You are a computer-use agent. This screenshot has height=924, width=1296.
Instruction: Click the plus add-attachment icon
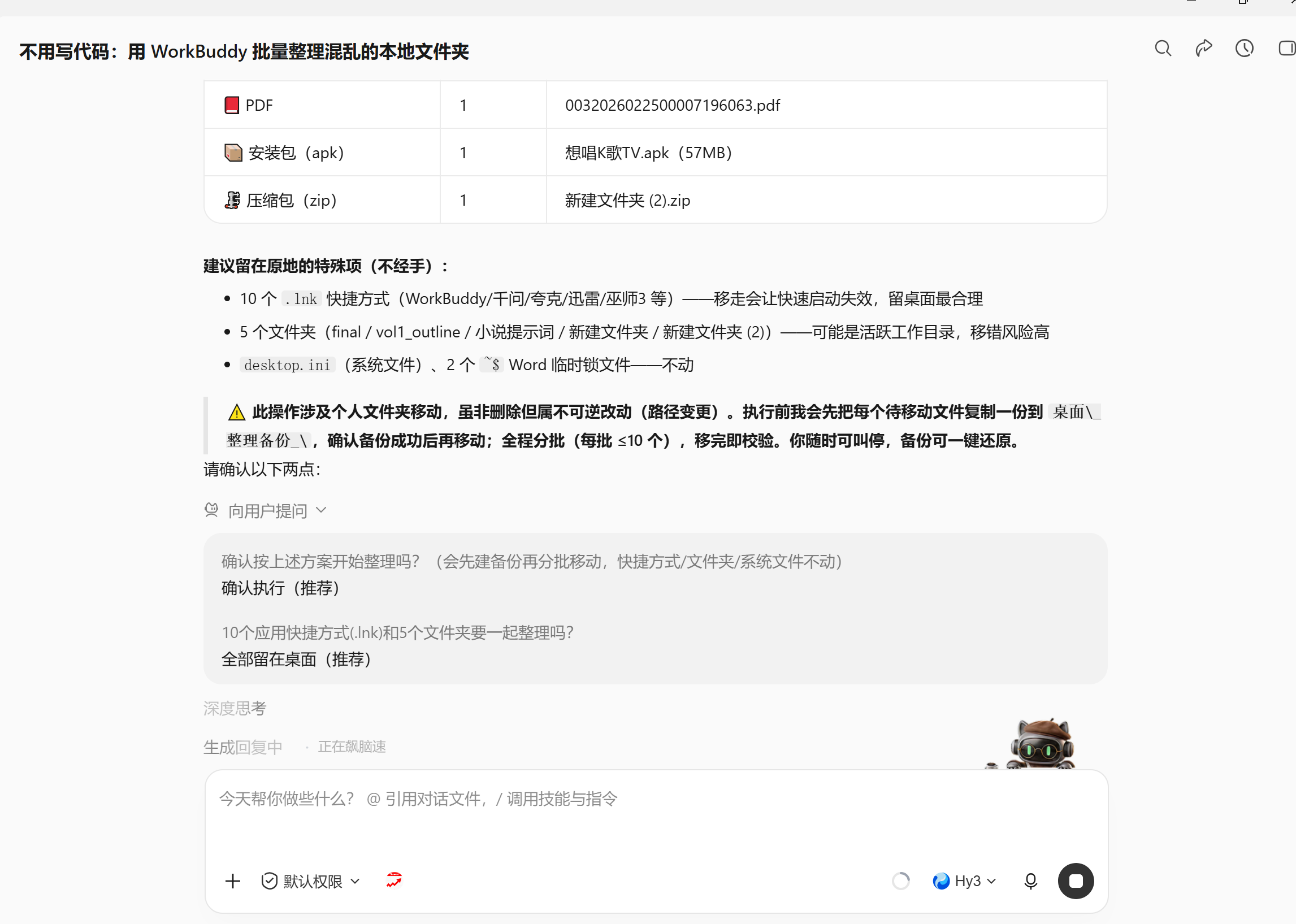point(233,881)
